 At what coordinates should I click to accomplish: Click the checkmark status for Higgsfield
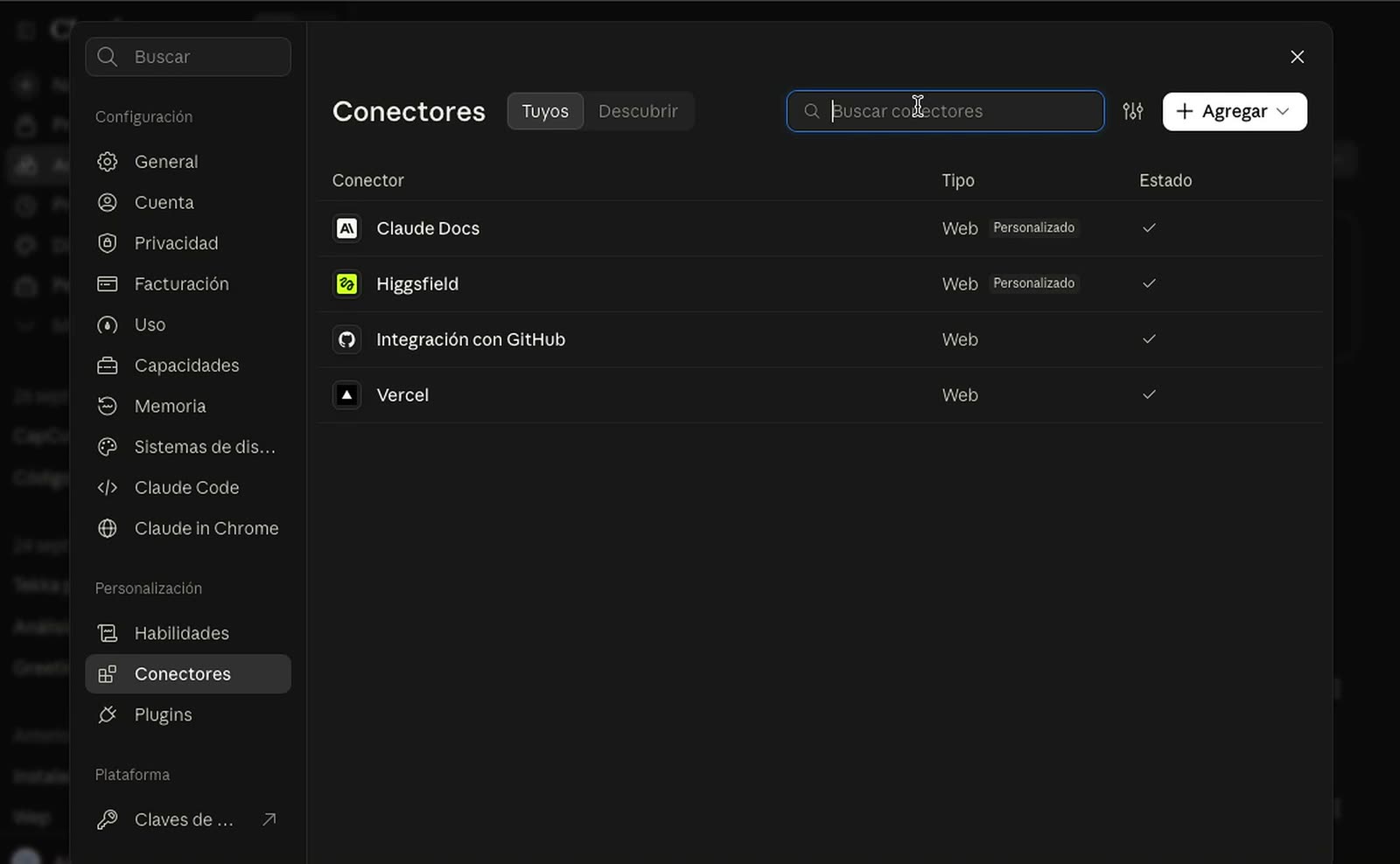pos(1149,283)
